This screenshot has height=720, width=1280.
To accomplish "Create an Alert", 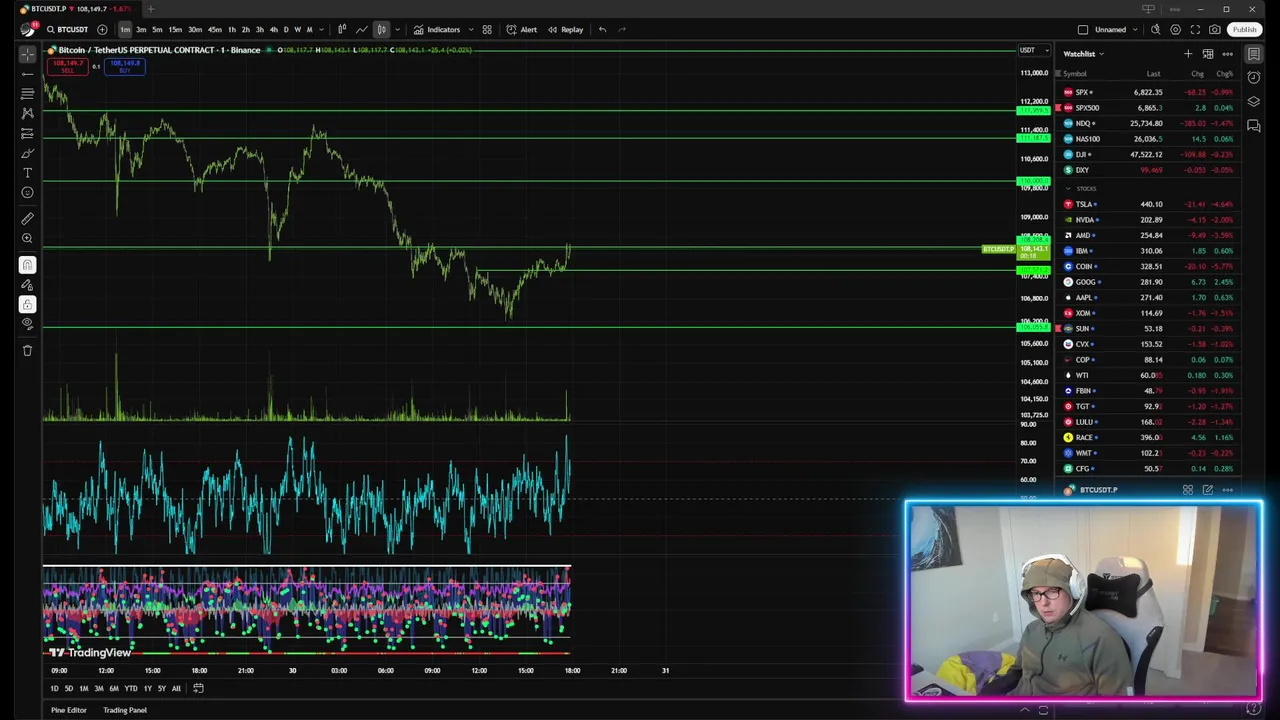I will click(x=522, y=30).
